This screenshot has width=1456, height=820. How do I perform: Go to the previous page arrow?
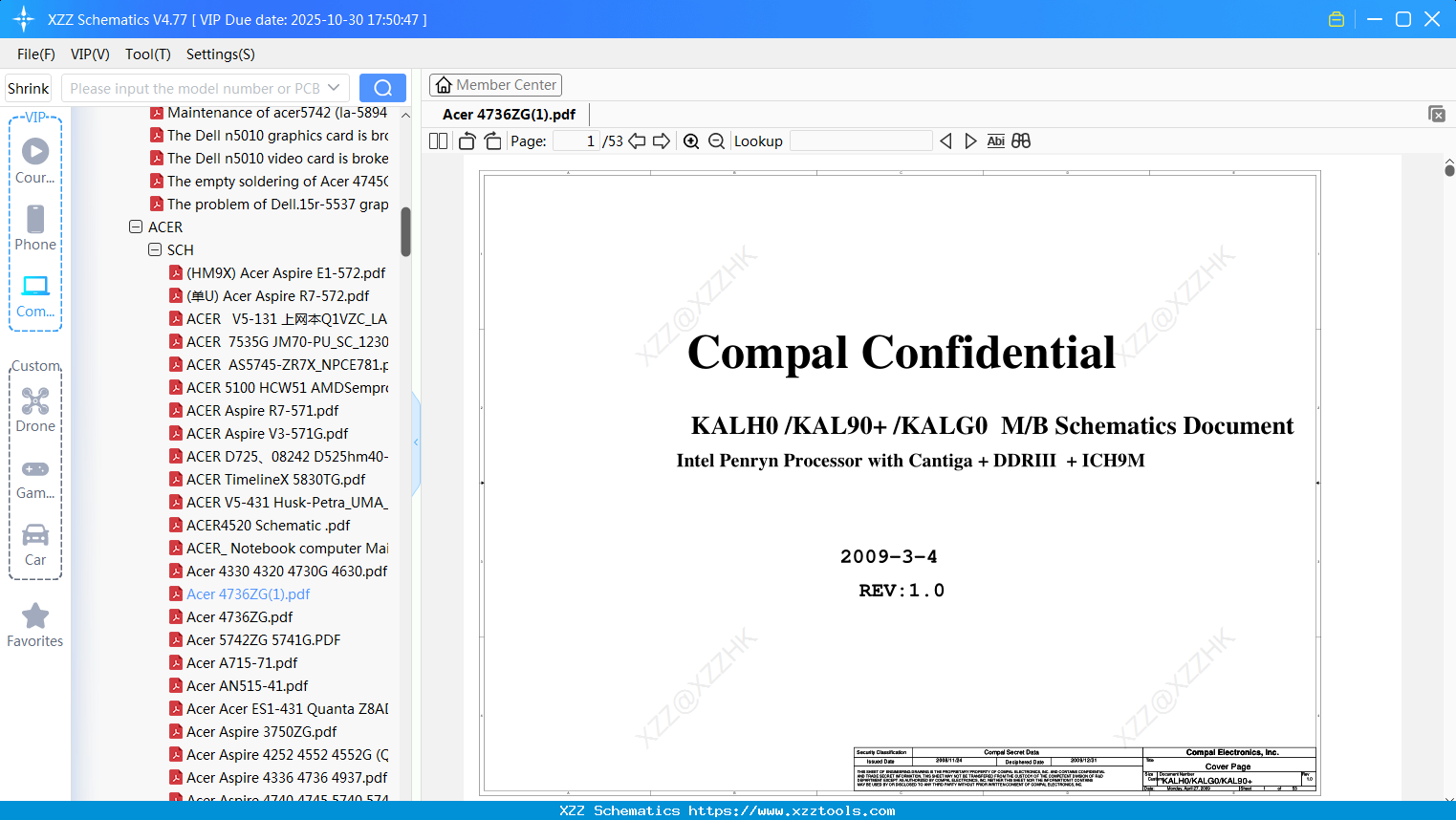pyautogui.click(x=637, y=141)
